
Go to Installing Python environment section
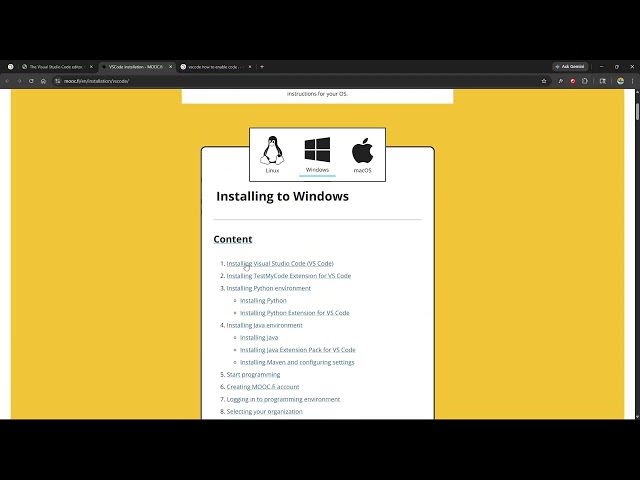pyautogui.click(x=269, y=288)
